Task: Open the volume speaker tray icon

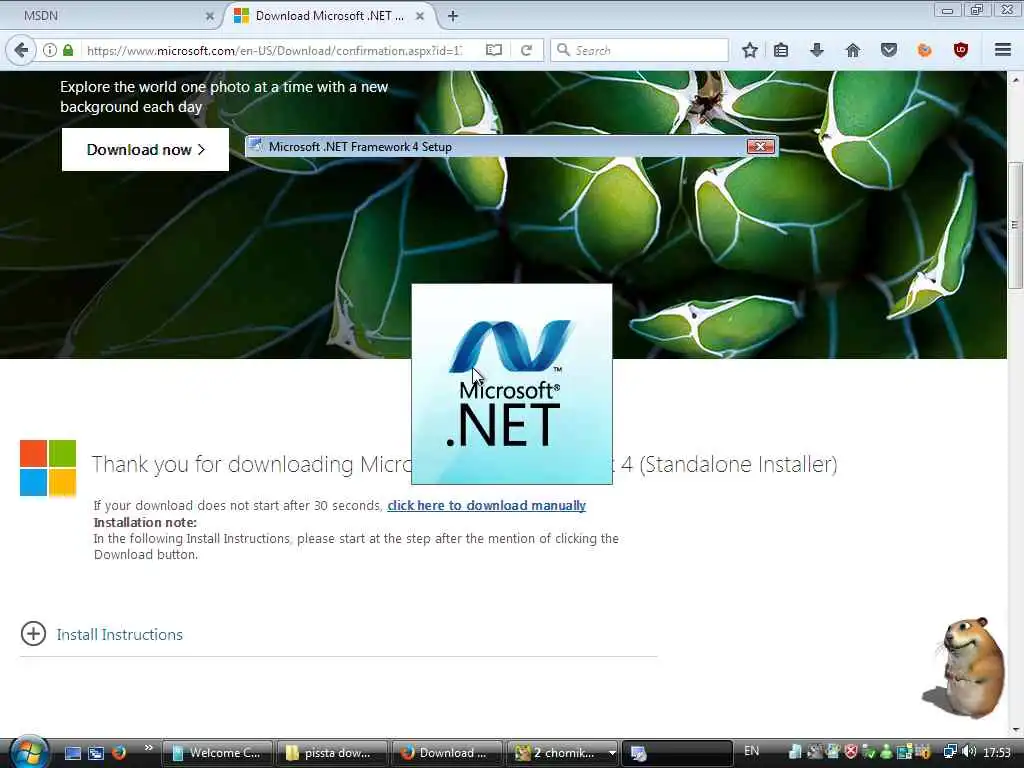Action: (969, 752)
